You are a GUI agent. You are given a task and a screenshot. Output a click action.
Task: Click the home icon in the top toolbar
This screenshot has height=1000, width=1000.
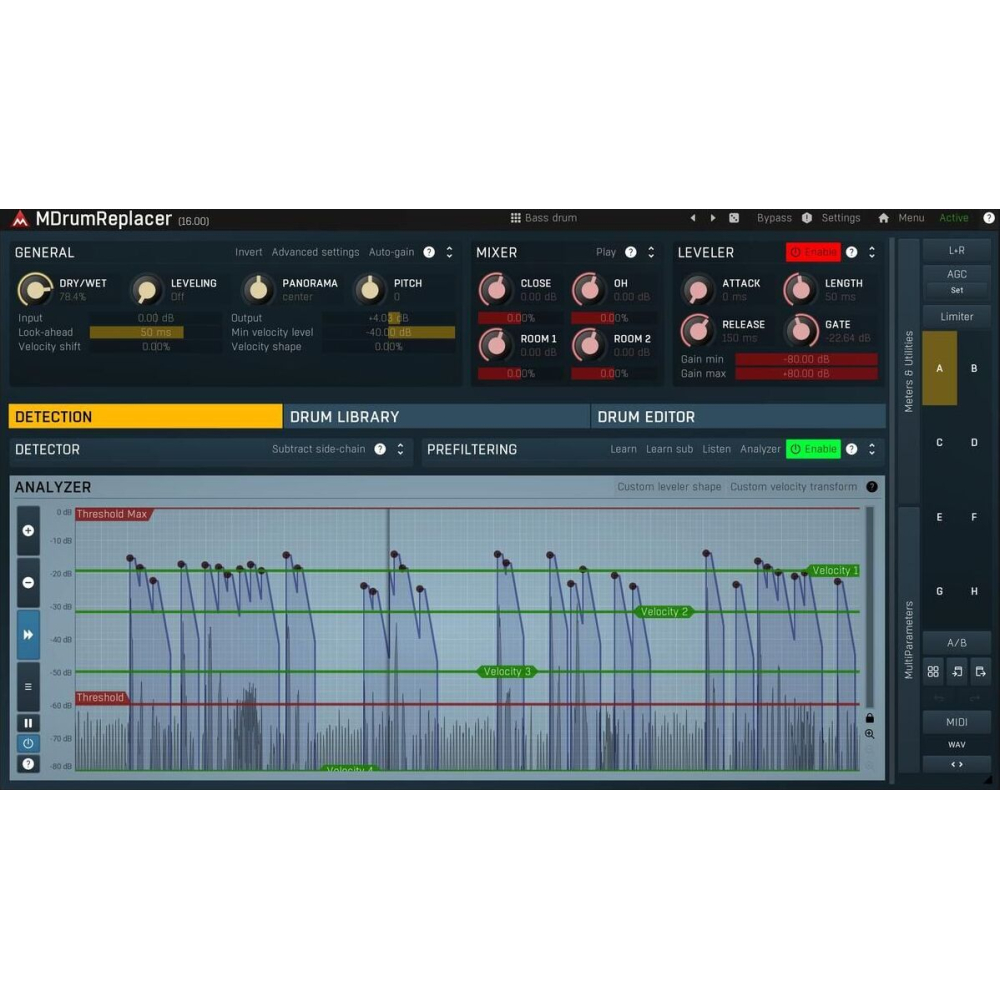(884, 217)
